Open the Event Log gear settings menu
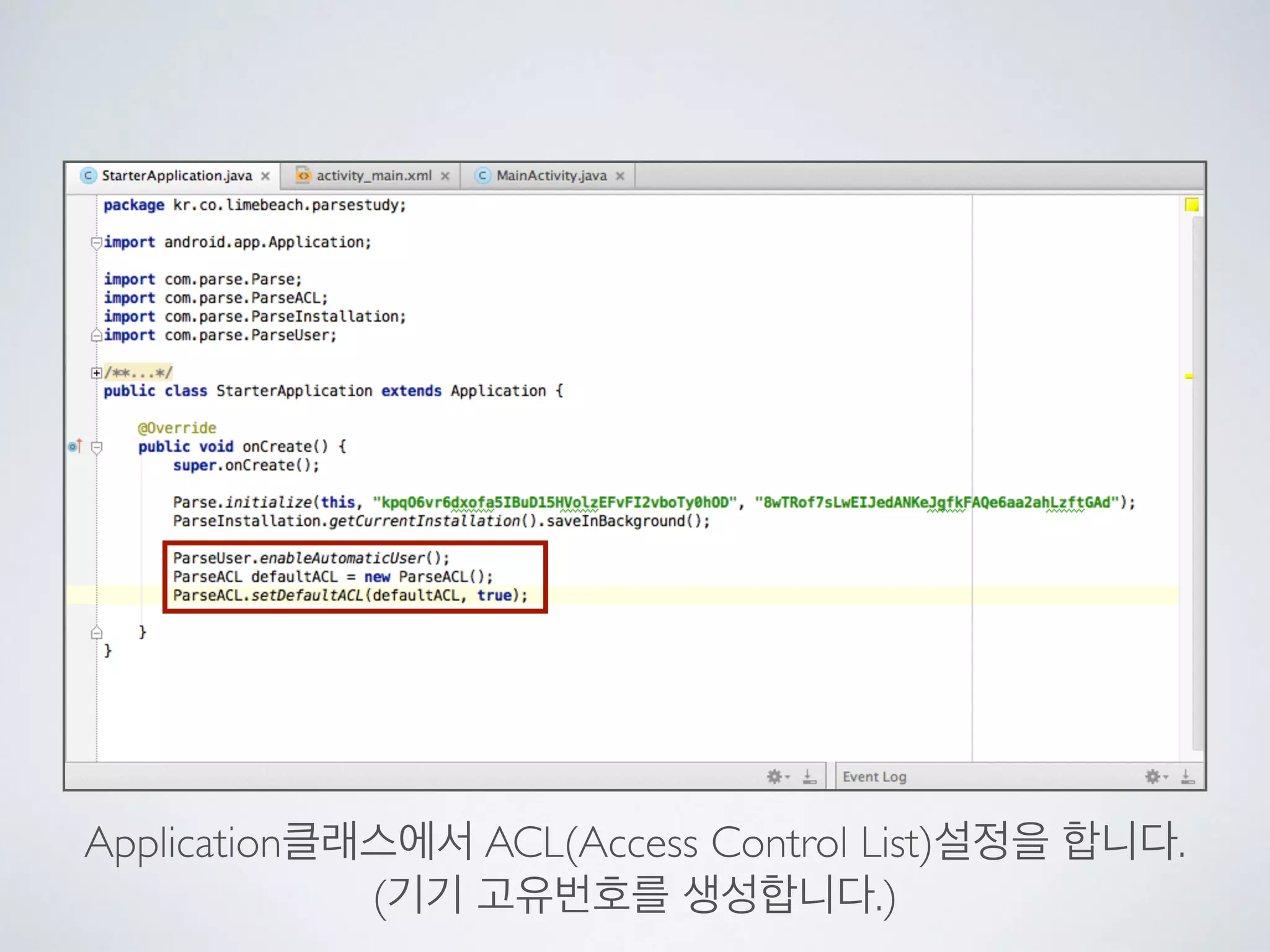The height and width of the screenshot is (952, 1270). [1156, 776]
